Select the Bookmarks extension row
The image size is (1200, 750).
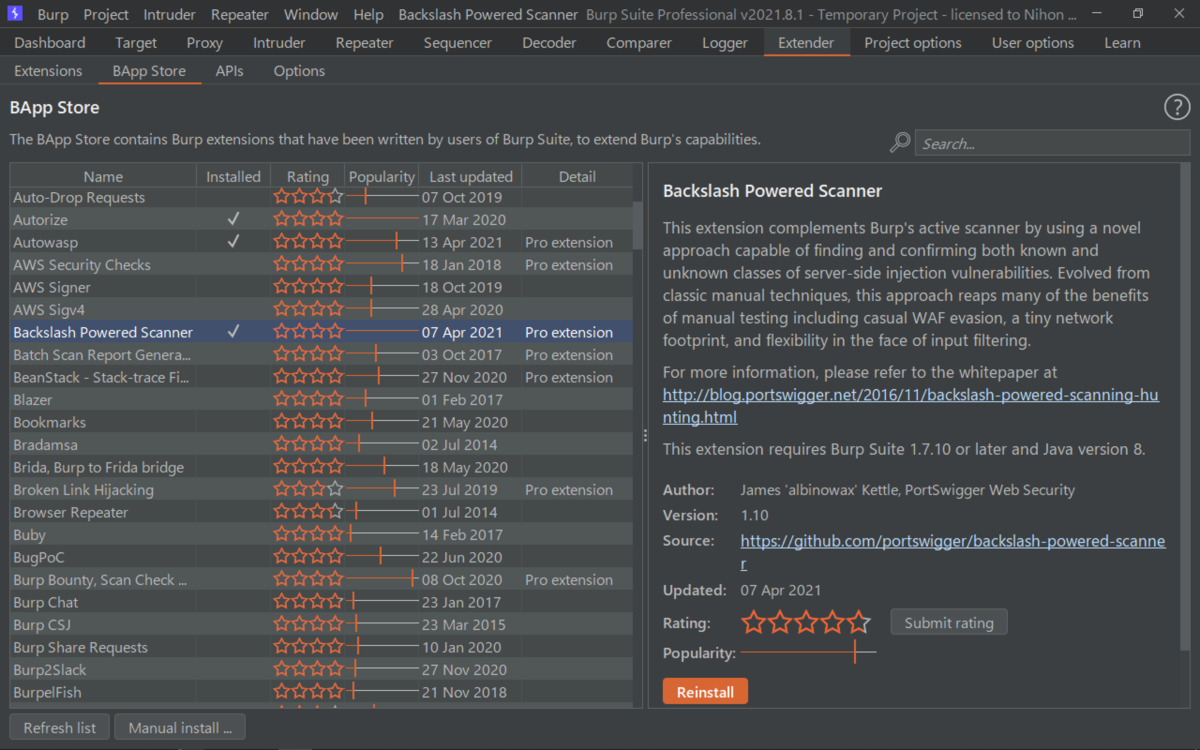click(x=321, y=422)
